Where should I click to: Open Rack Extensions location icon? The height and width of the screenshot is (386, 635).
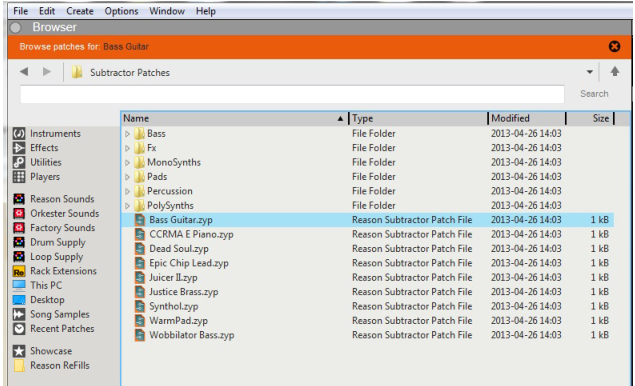19,271
